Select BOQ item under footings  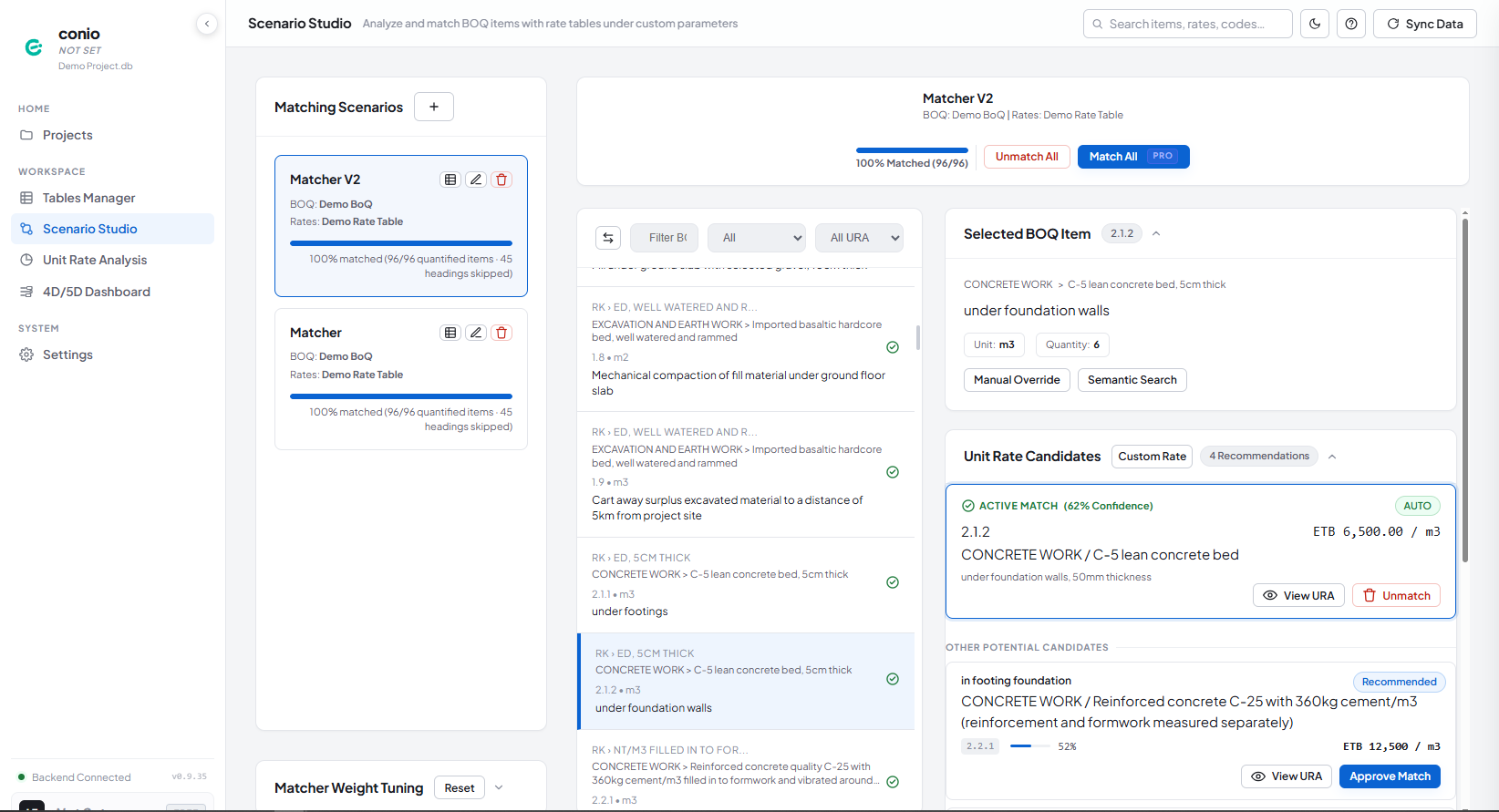click(x=746, y=586)
